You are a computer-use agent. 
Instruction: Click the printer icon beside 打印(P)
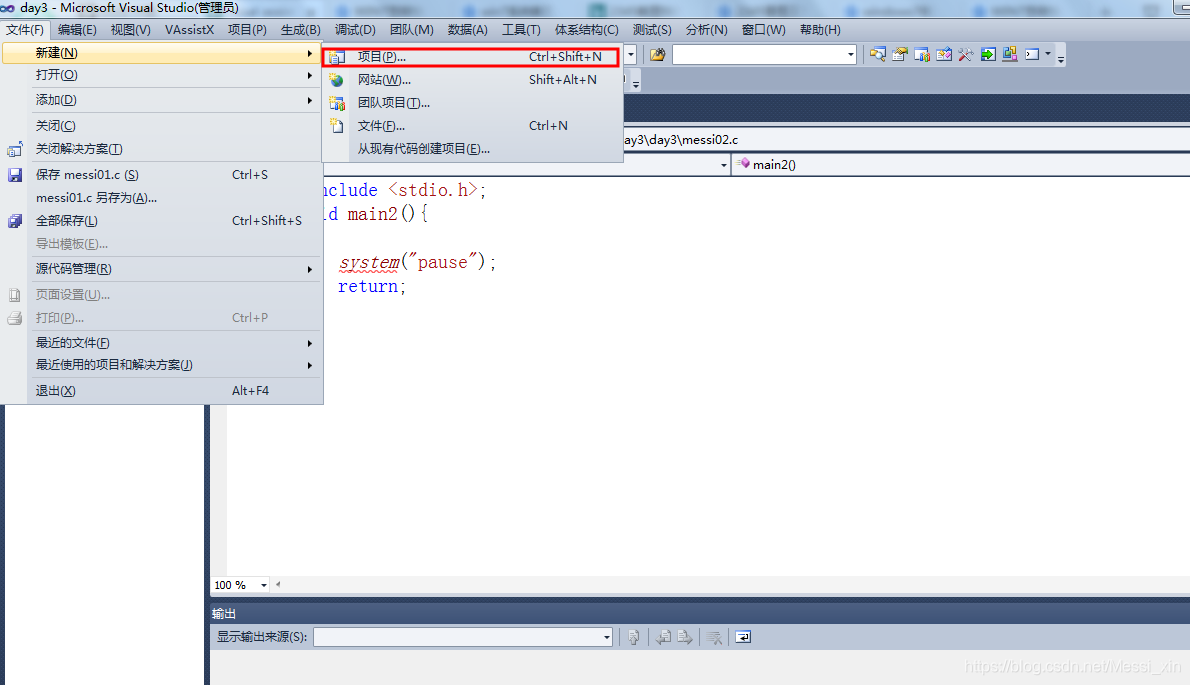coord(14,318)
